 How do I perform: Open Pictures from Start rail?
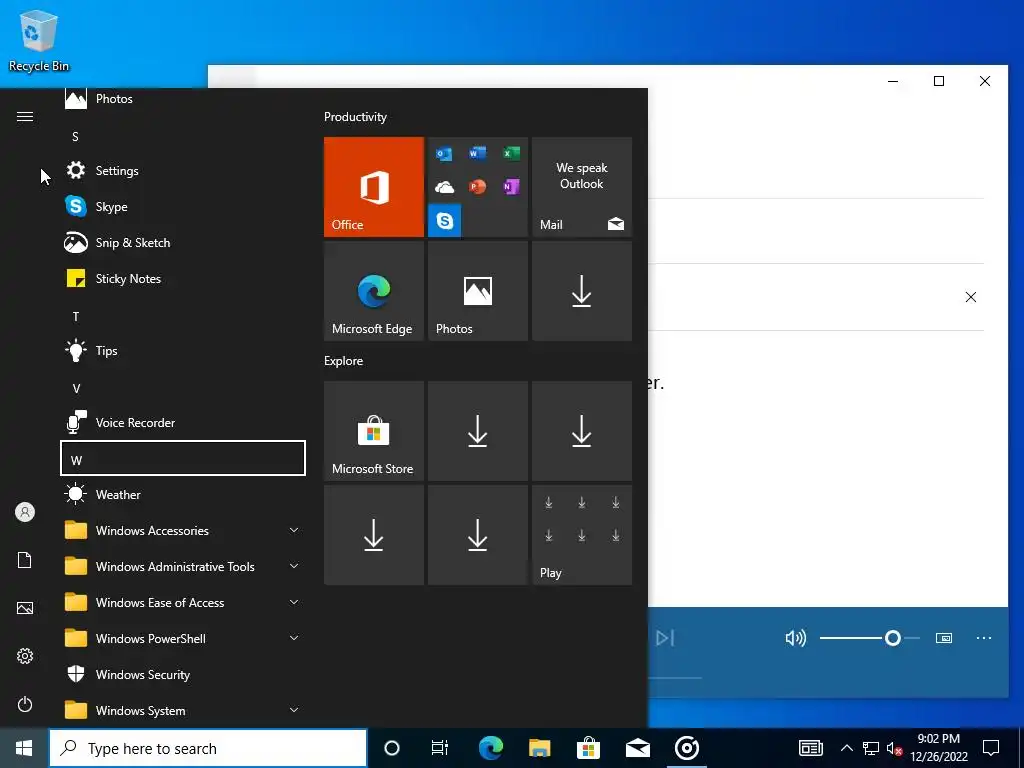point(25,608)
